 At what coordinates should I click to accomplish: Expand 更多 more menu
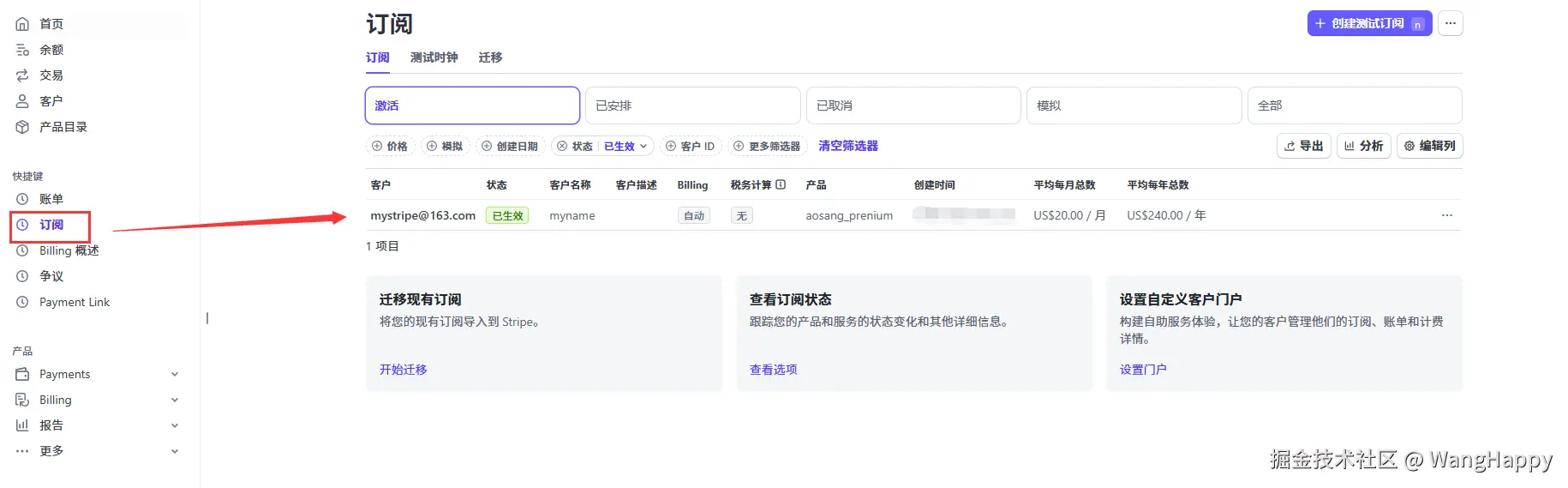click(x=97, y=451)
